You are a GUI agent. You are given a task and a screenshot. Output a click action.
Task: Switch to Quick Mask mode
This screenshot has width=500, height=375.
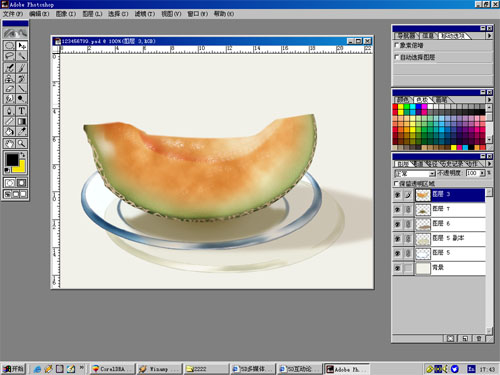point(22,183)
